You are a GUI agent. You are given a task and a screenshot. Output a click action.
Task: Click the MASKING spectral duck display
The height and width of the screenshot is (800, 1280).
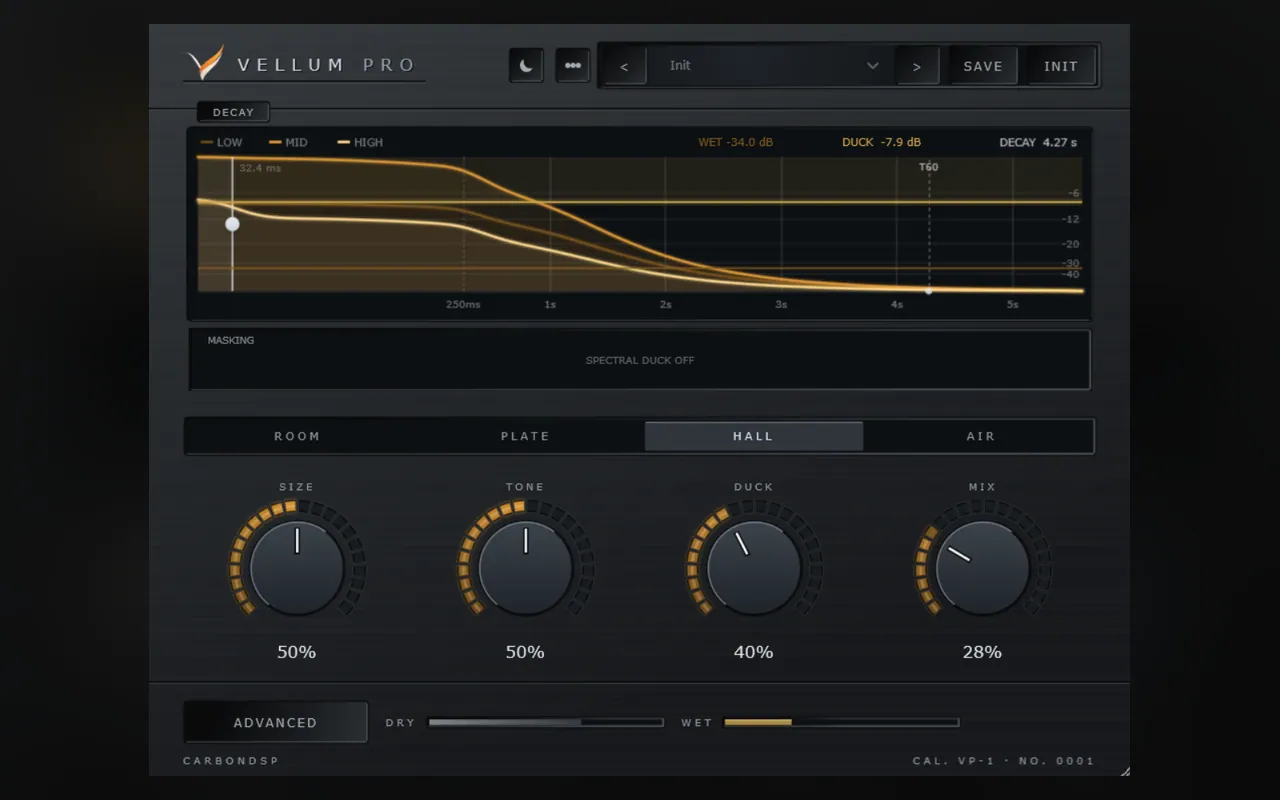click(640, 360)
